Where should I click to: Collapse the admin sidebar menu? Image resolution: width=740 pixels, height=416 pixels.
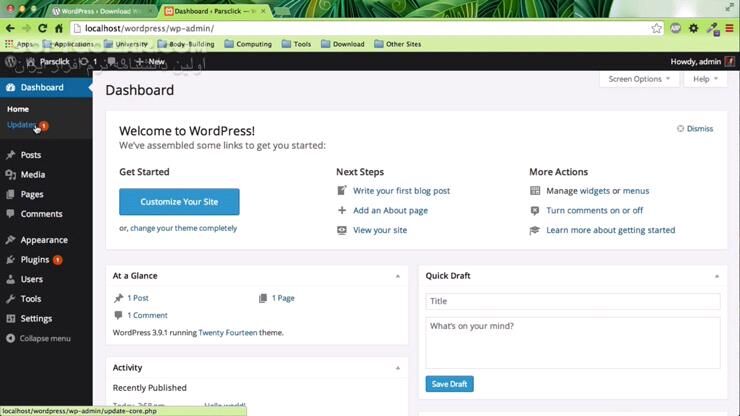(x=44, y=339)
